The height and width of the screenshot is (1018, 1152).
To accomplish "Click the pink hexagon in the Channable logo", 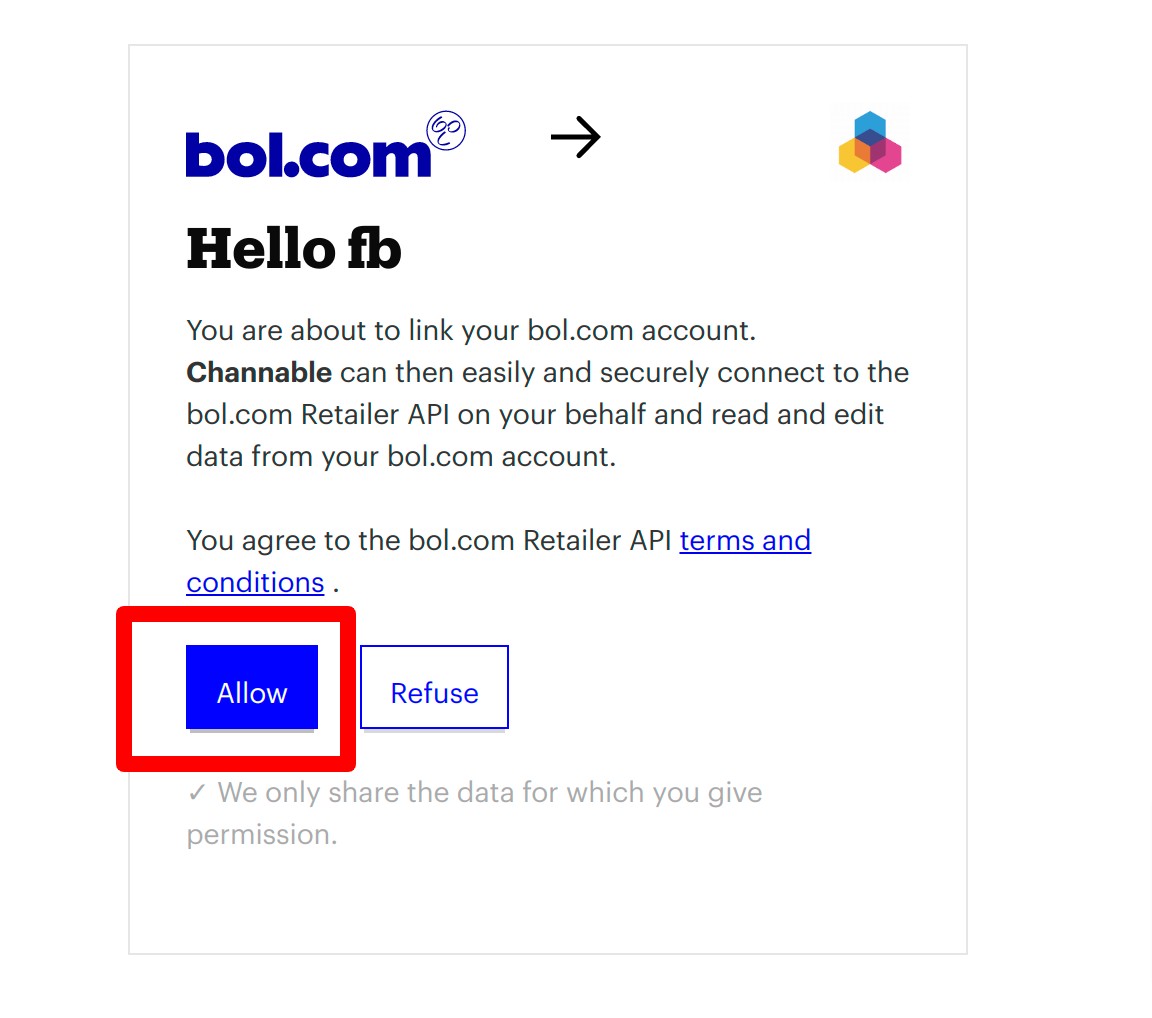I will point(887,156).
